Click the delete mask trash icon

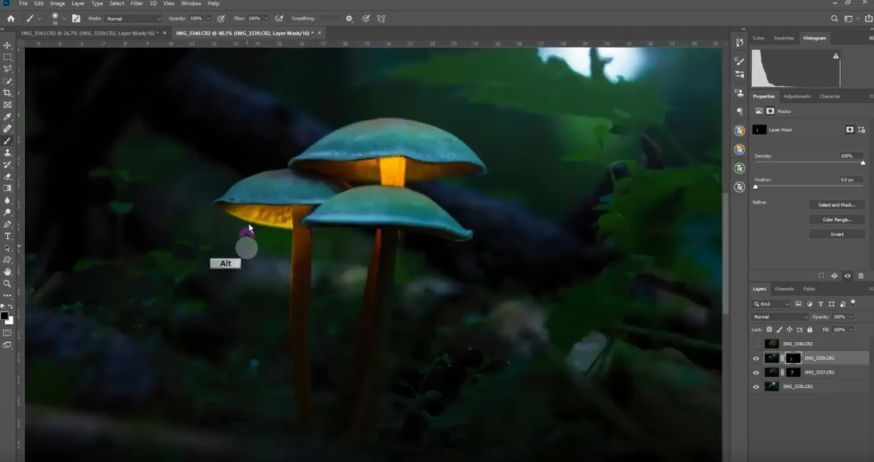(x=861, y=276)
